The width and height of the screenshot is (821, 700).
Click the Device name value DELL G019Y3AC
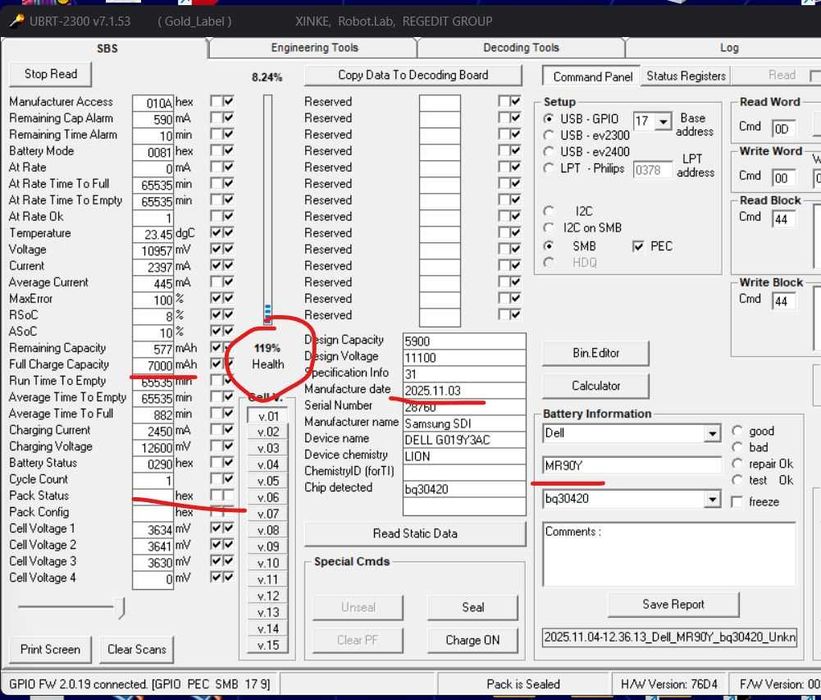pos(464,440)
